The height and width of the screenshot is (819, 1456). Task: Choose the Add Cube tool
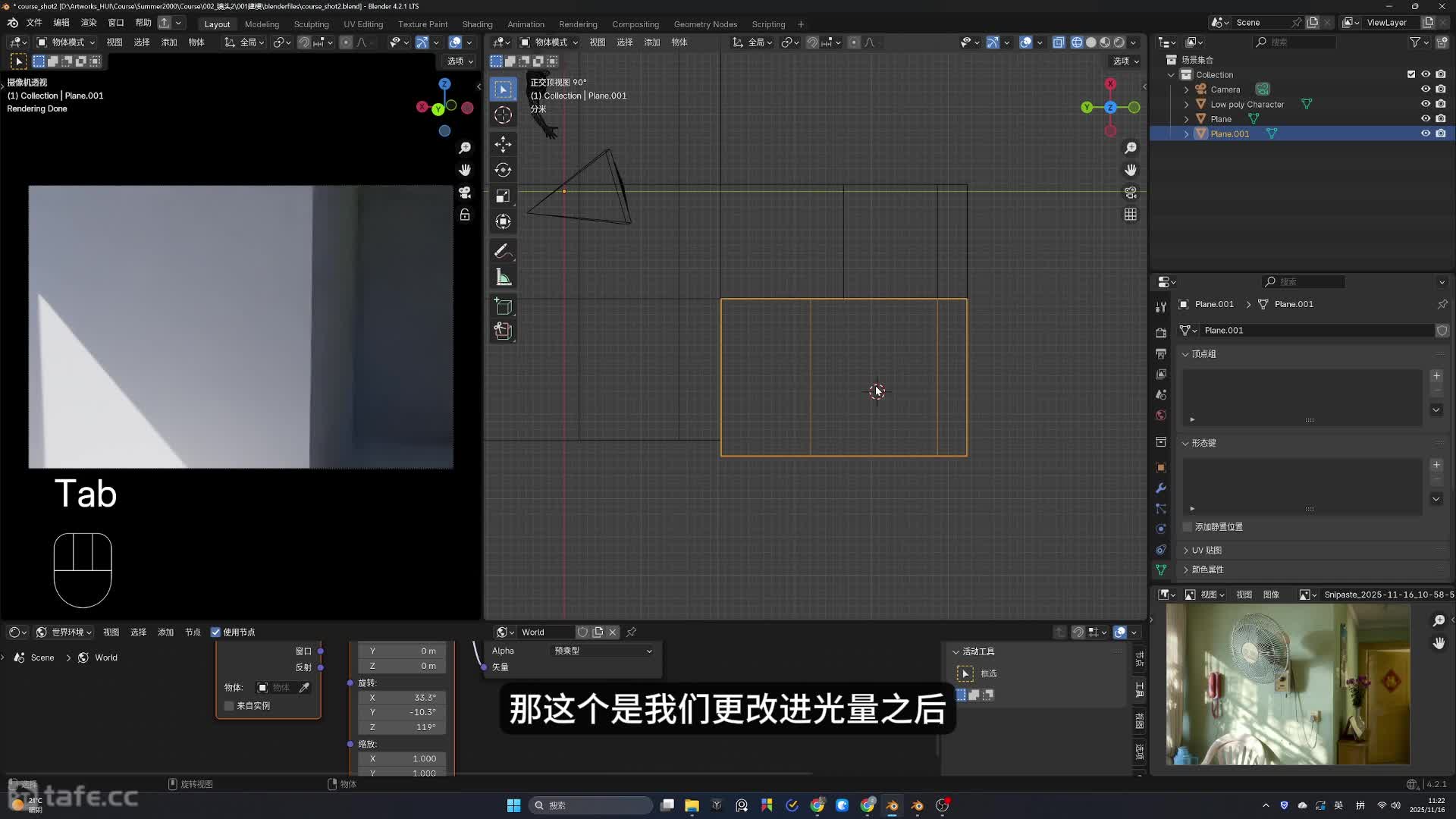pyautogui.click(x=503, y=306)
